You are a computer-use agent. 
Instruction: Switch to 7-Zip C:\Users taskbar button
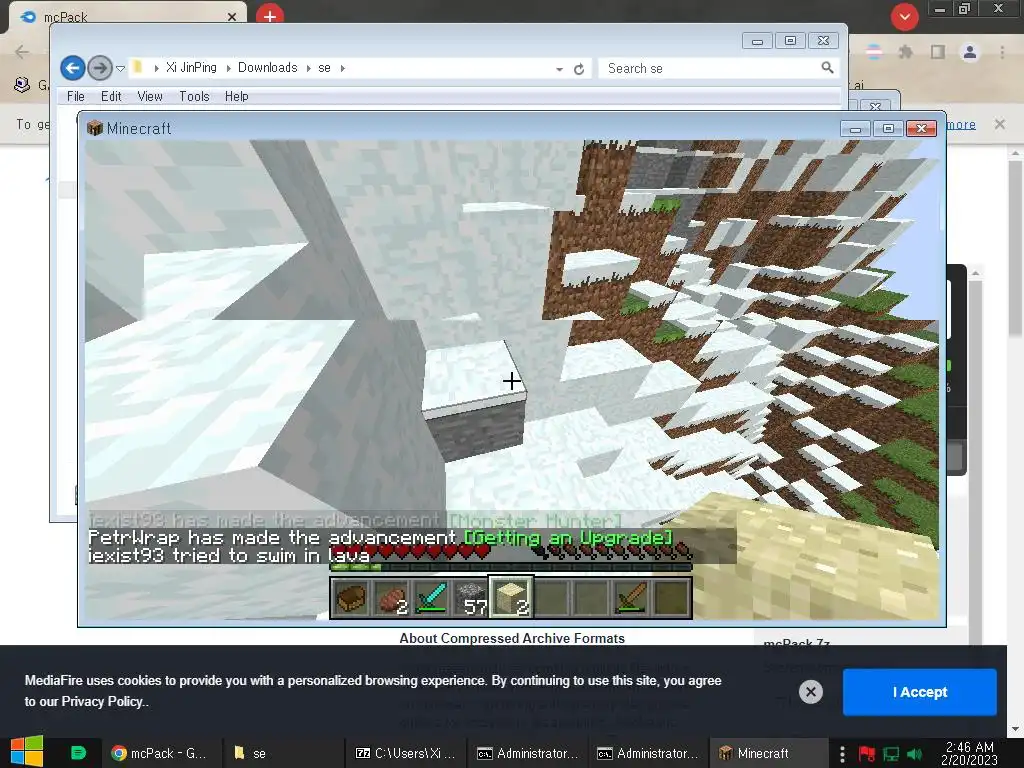(x=406, y=753)
